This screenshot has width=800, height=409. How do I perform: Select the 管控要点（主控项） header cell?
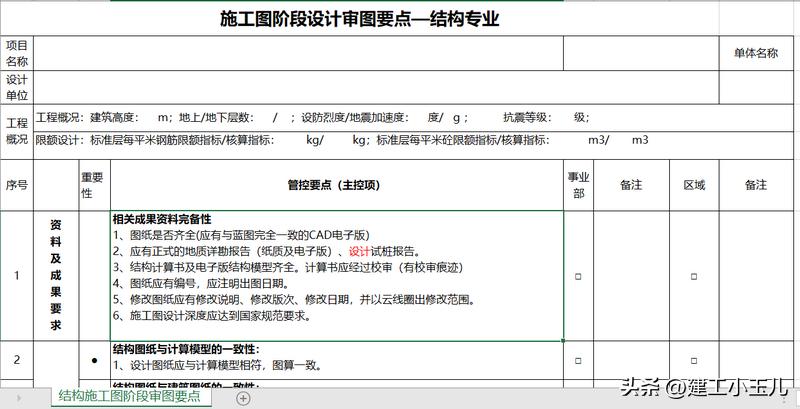click(337, 185)
